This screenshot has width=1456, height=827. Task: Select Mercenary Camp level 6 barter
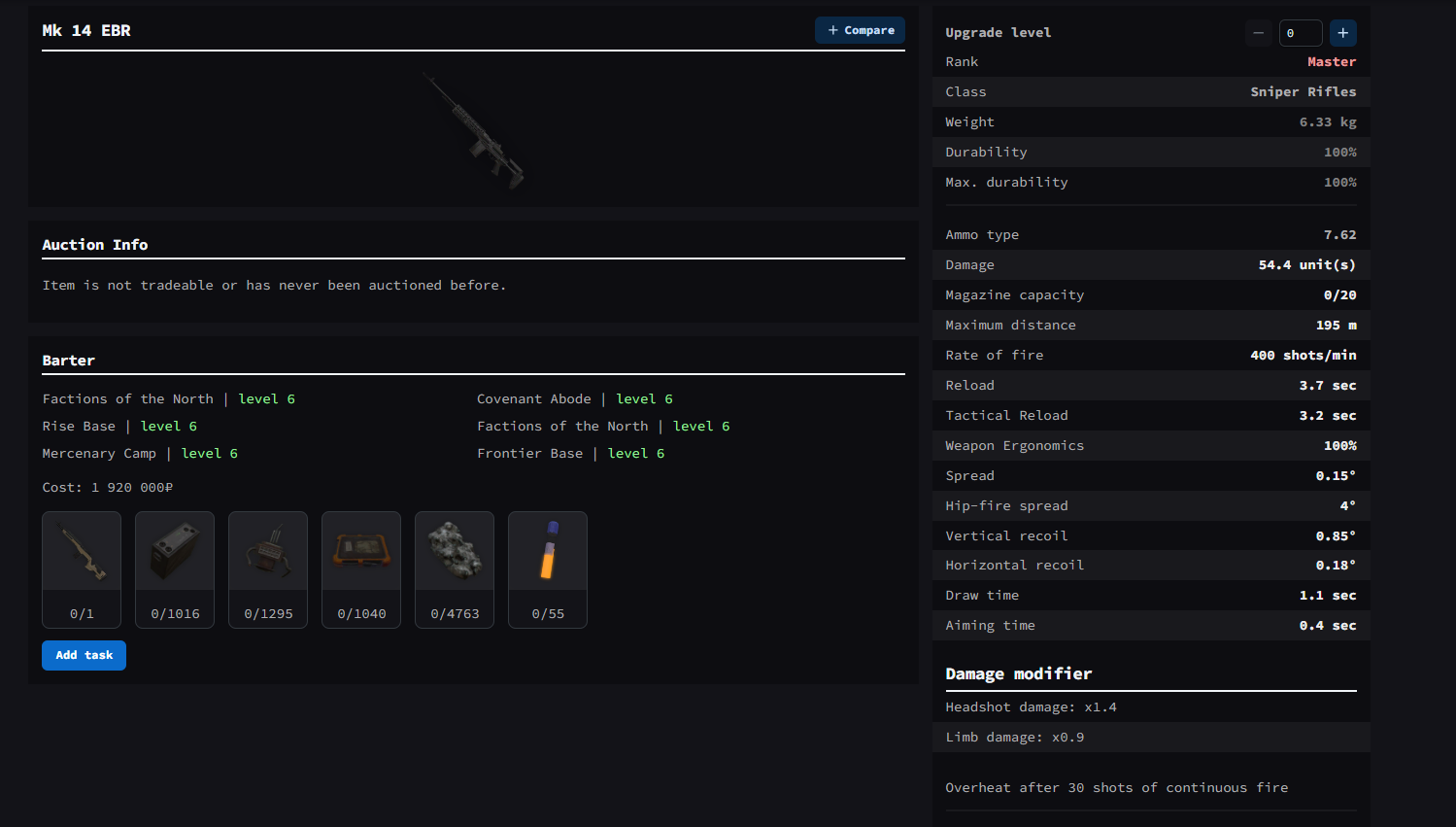coord(140,454)
